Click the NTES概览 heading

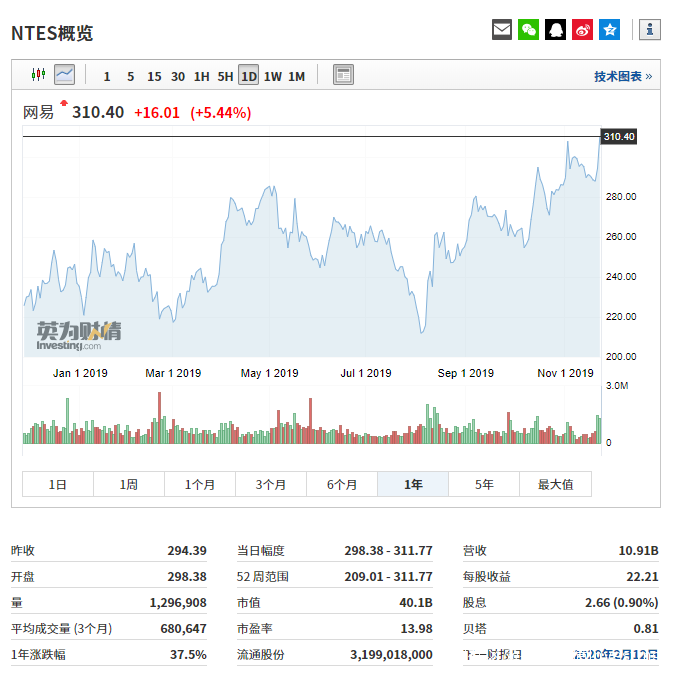tap(52, 33)
